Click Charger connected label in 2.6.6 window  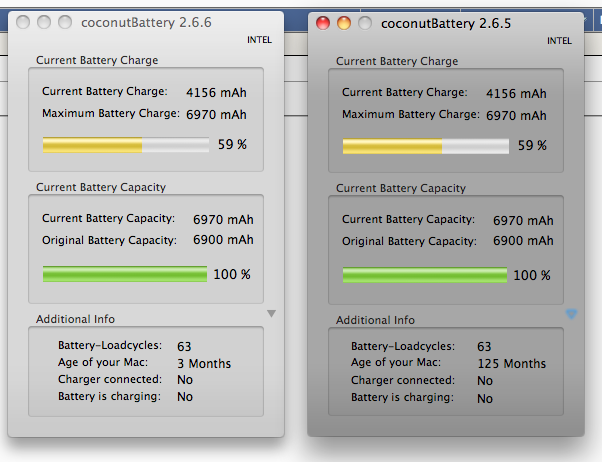tap(110, 379)
